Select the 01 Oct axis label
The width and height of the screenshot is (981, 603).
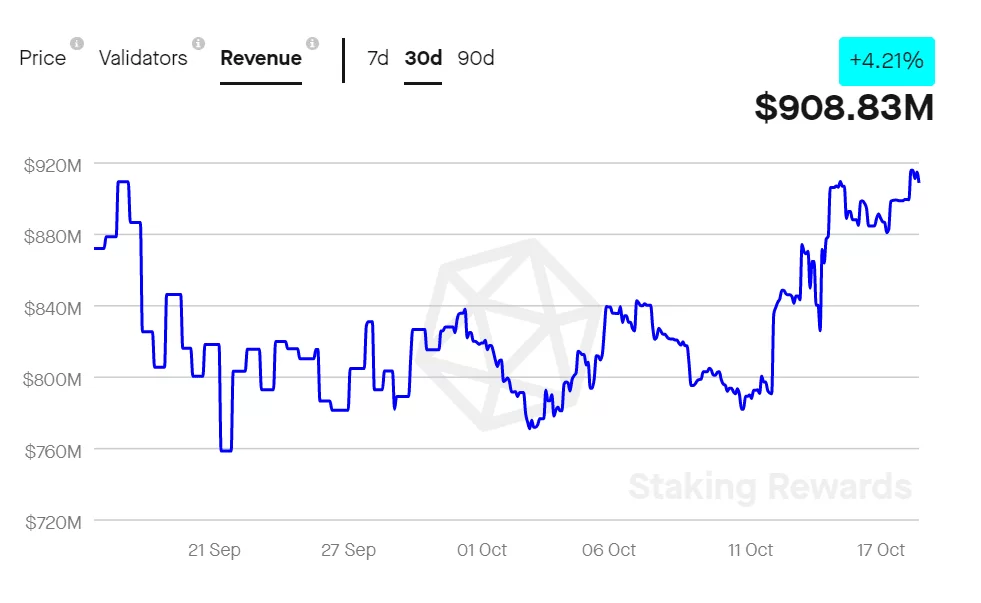[x=481, y=550]
